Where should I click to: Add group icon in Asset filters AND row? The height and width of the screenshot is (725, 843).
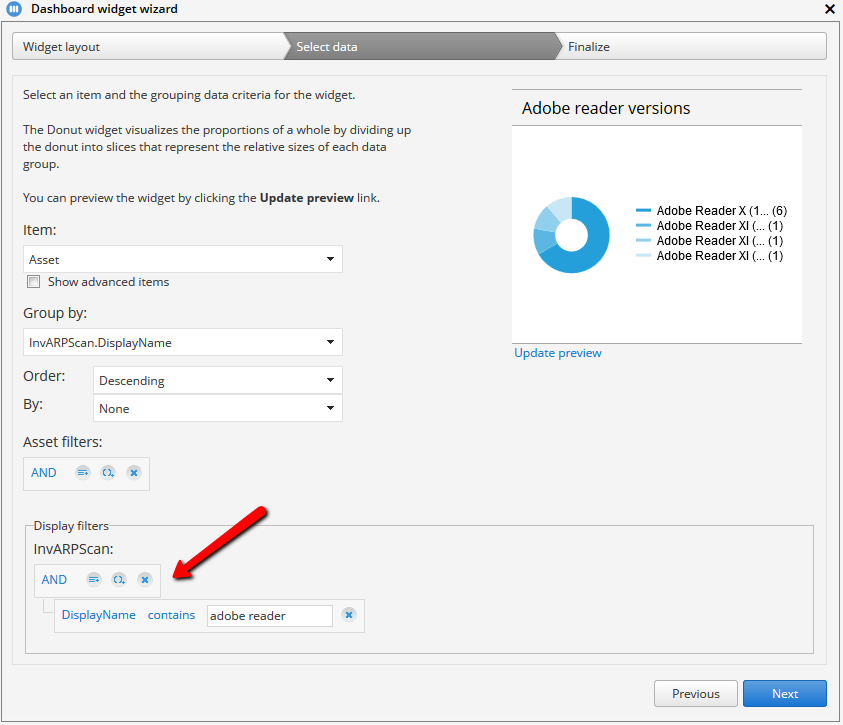pyautogui.click(x=108, y=473)
